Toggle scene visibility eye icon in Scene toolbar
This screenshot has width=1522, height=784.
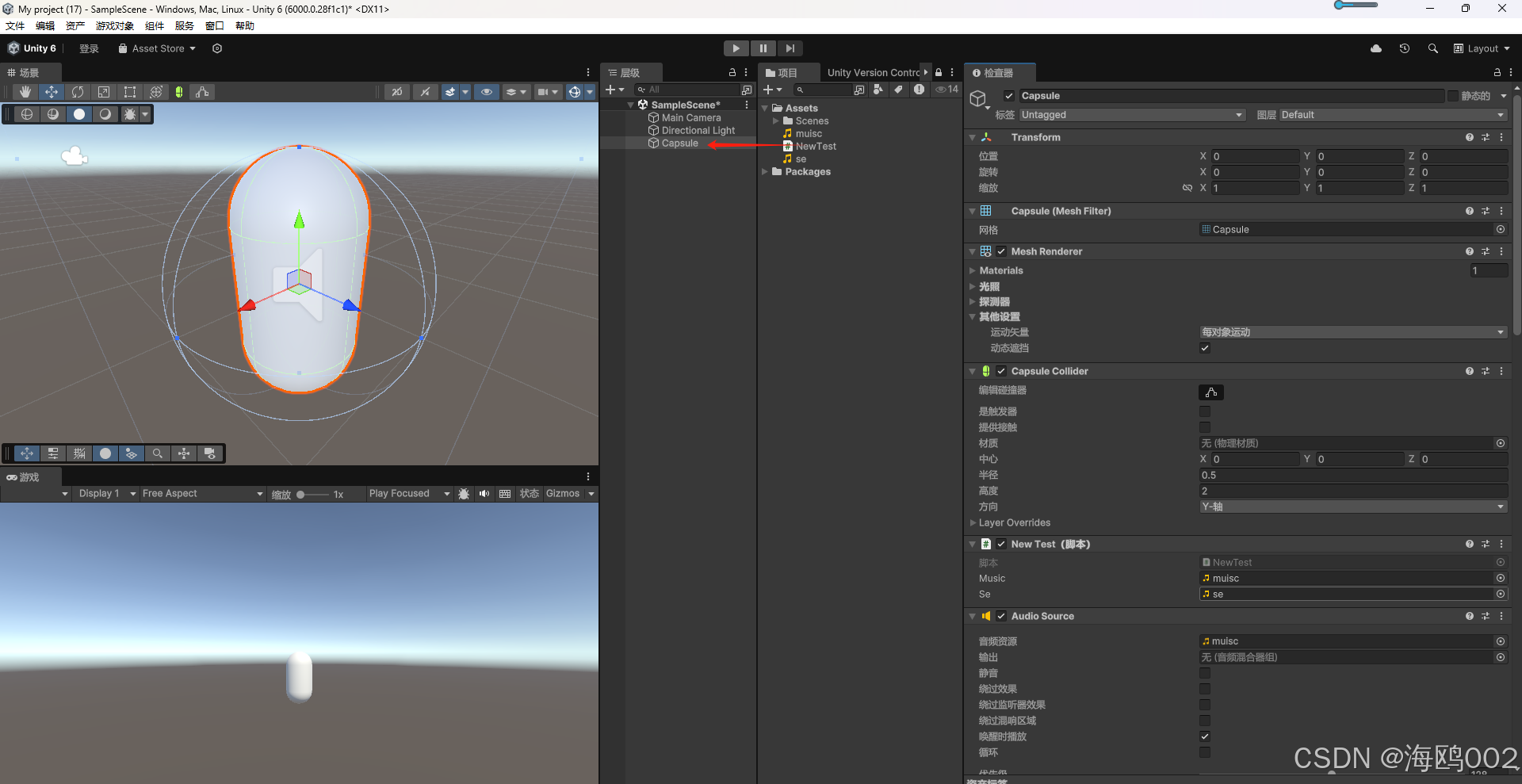(x=487, y=92)
